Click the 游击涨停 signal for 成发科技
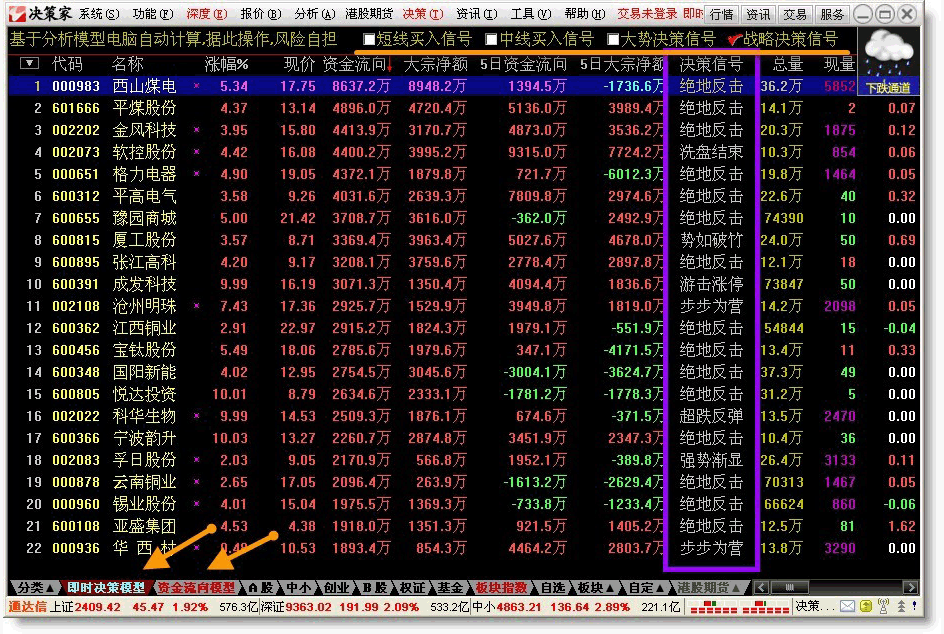The image size is (944, 634). coord(711,284)
